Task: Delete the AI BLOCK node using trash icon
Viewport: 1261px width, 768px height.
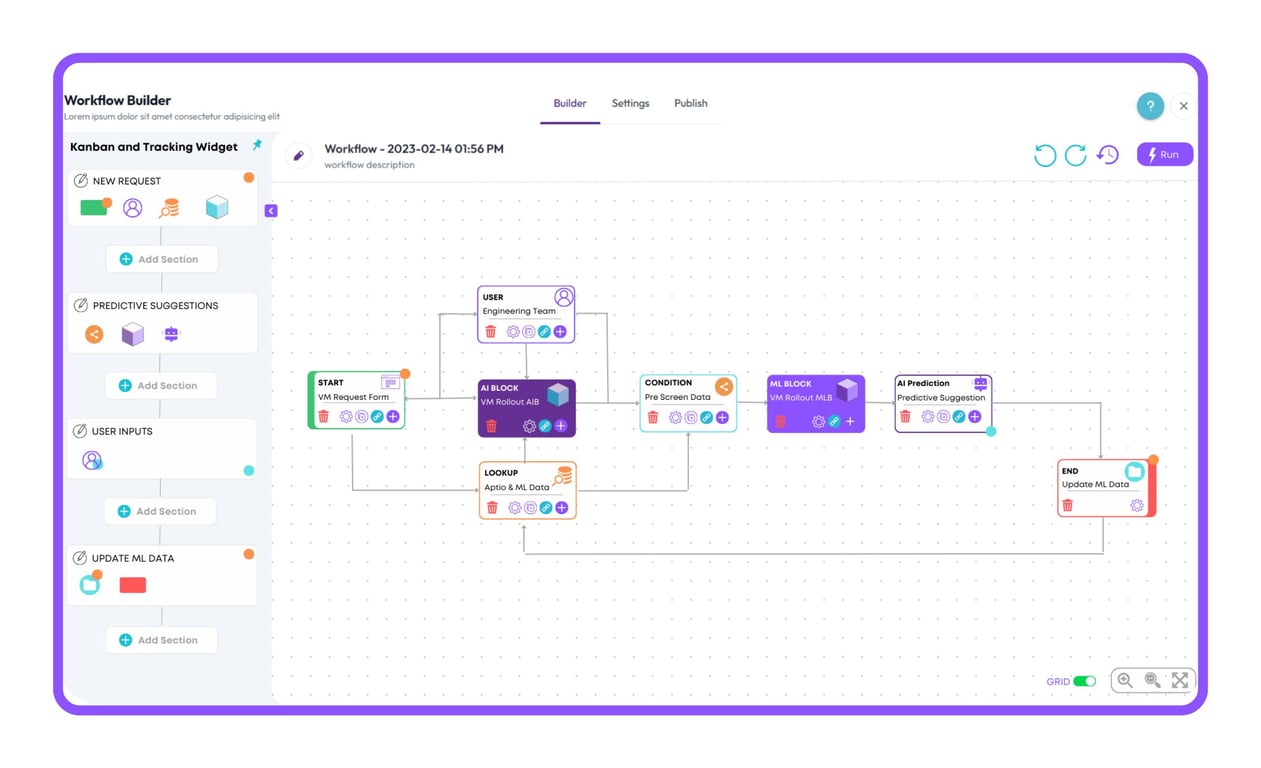Action: (x=492, y=426)
